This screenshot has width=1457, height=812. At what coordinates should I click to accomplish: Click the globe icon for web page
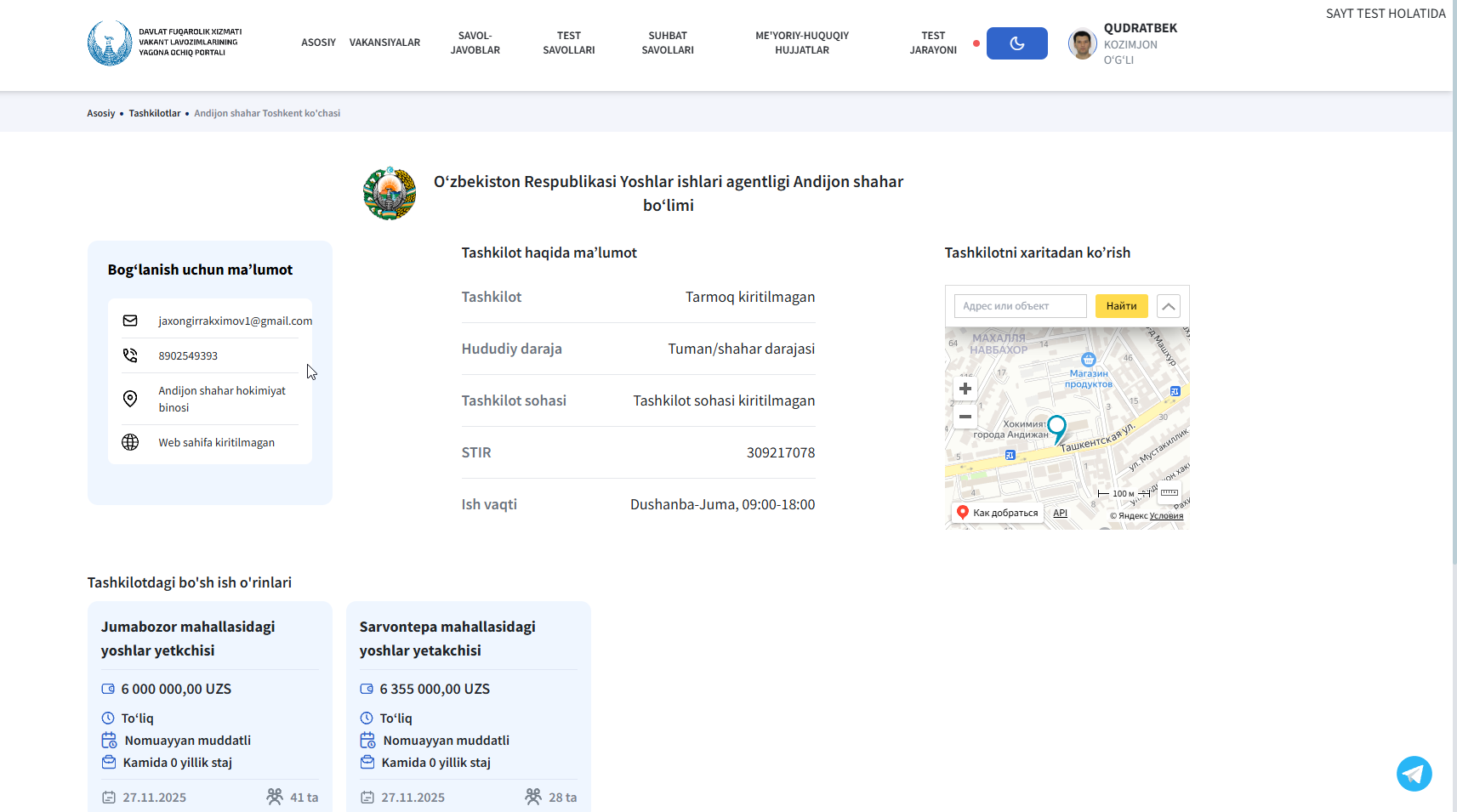(x=130, y=442)
